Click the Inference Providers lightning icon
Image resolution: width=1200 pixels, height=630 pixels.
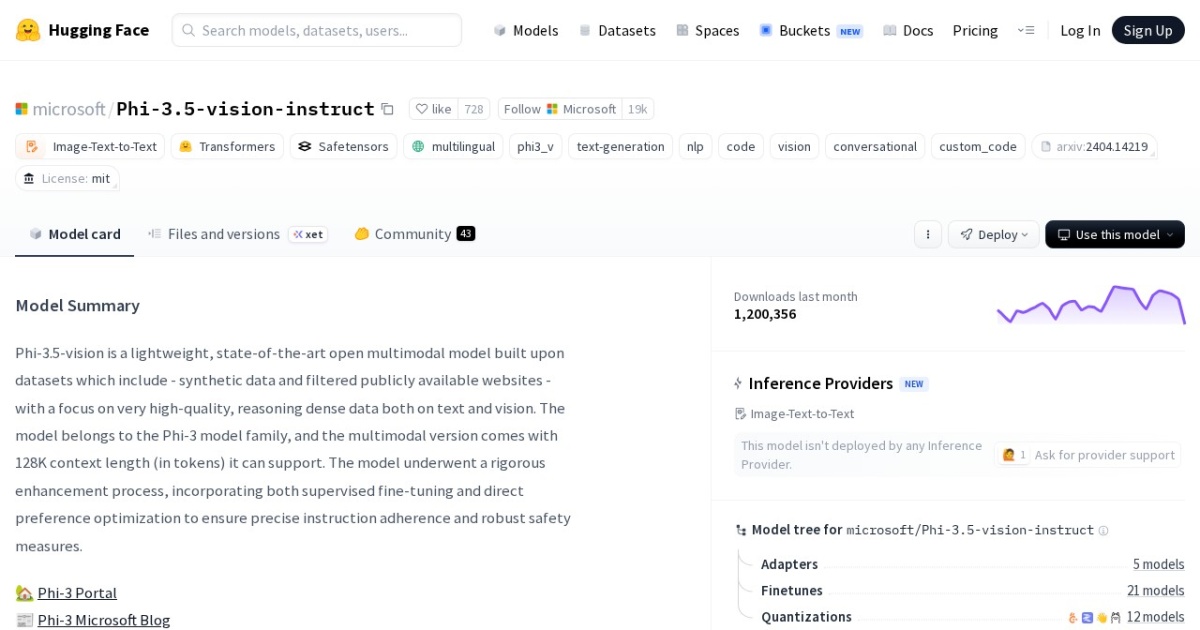pyautogui.click(x=737, y=383)
